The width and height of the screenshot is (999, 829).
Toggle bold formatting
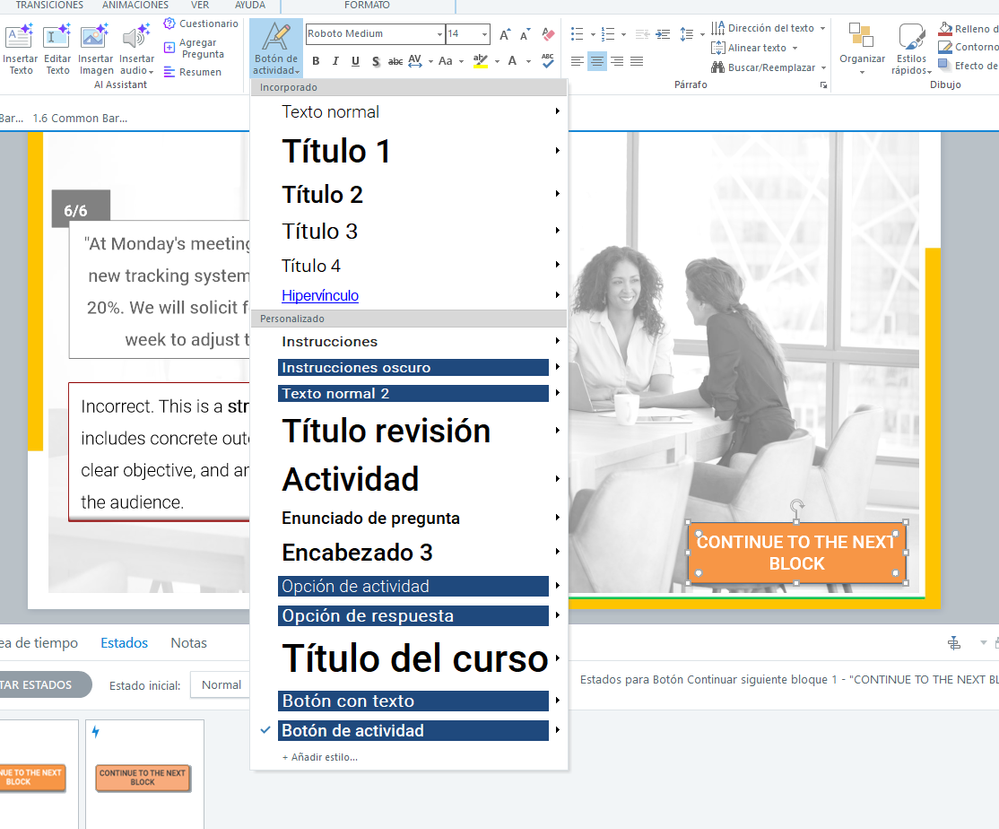[316, 62]
